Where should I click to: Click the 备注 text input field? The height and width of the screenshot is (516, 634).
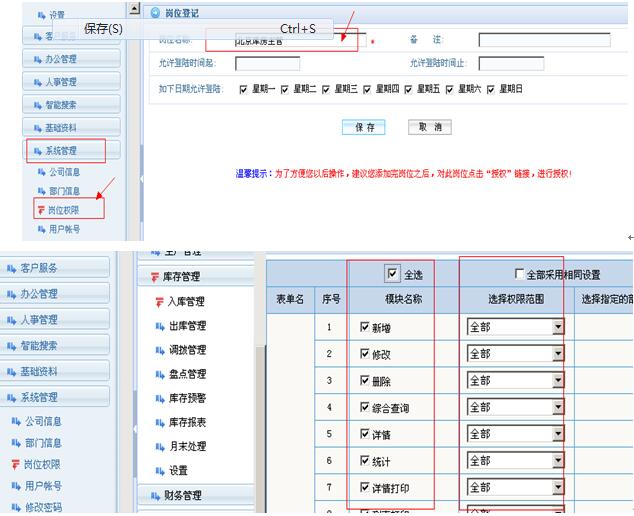[x=543, y=40]
